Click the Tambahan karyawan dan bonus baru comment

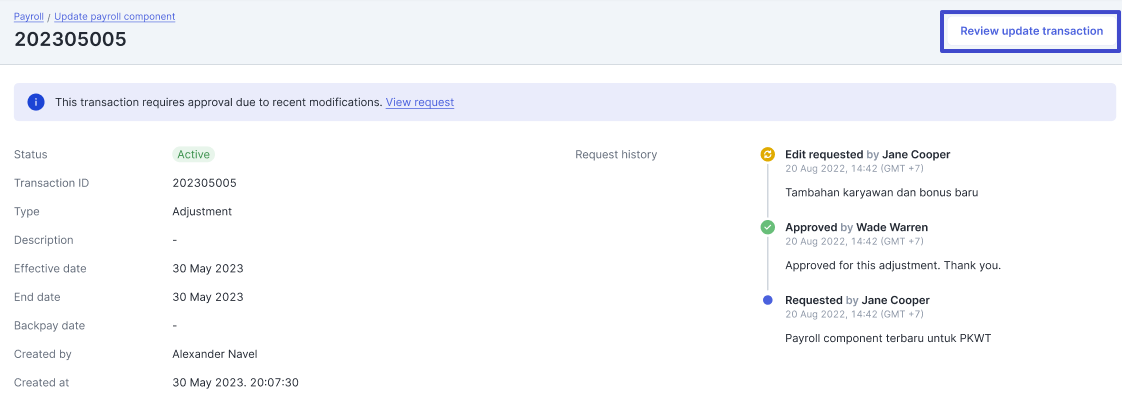[x=881, y=192]
